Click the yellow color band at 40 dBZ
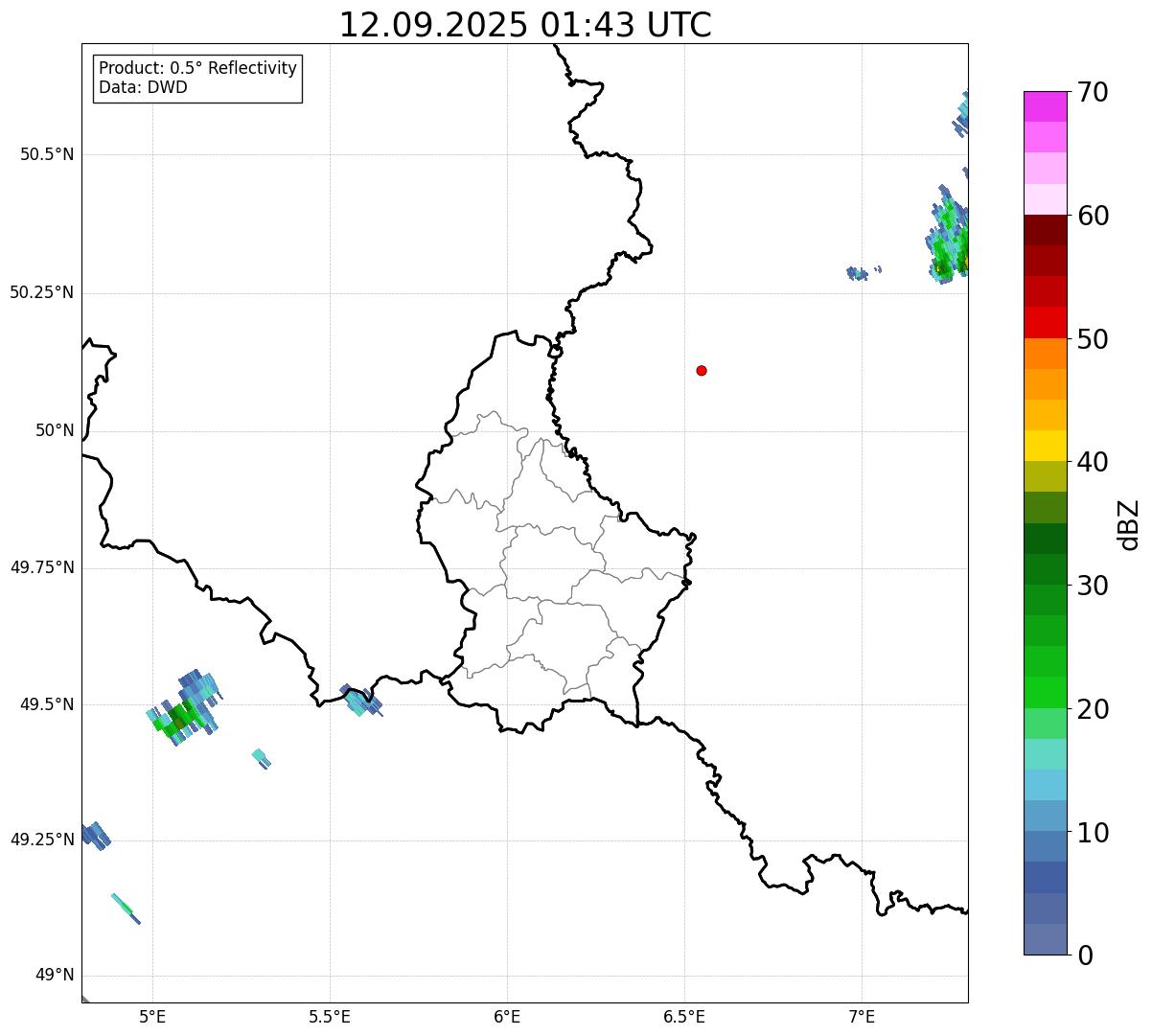 pyautogui.click(x=1045, y=446)
